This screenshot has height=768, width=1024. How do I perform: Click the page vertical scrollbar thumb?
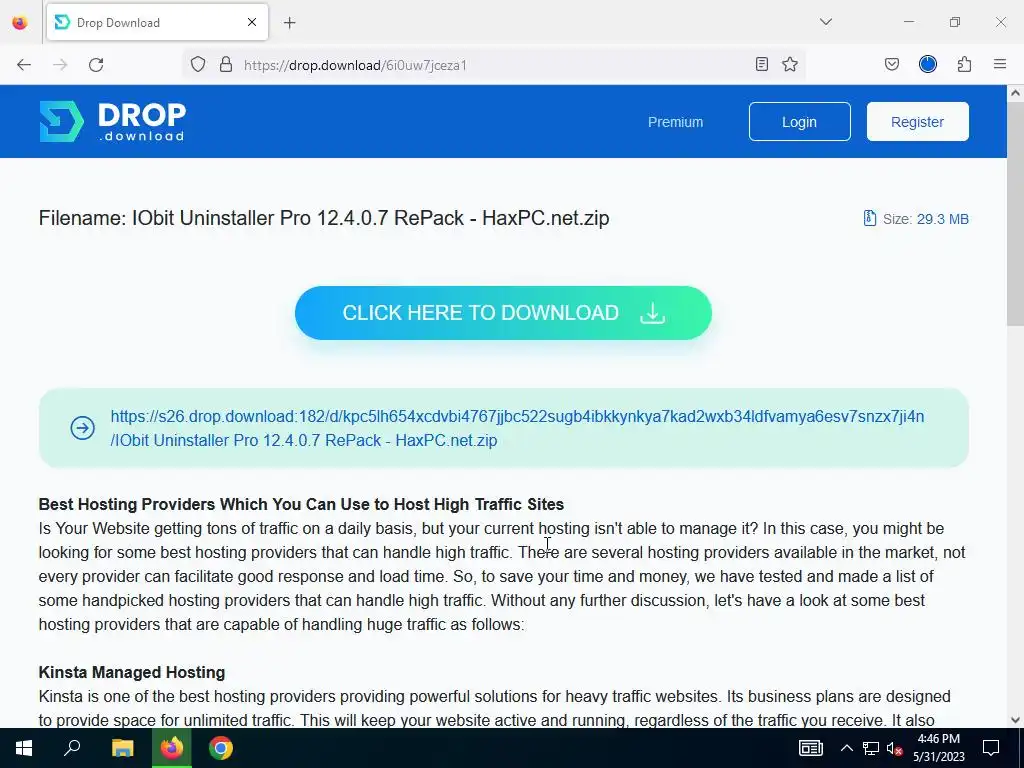pos(1016,216)
